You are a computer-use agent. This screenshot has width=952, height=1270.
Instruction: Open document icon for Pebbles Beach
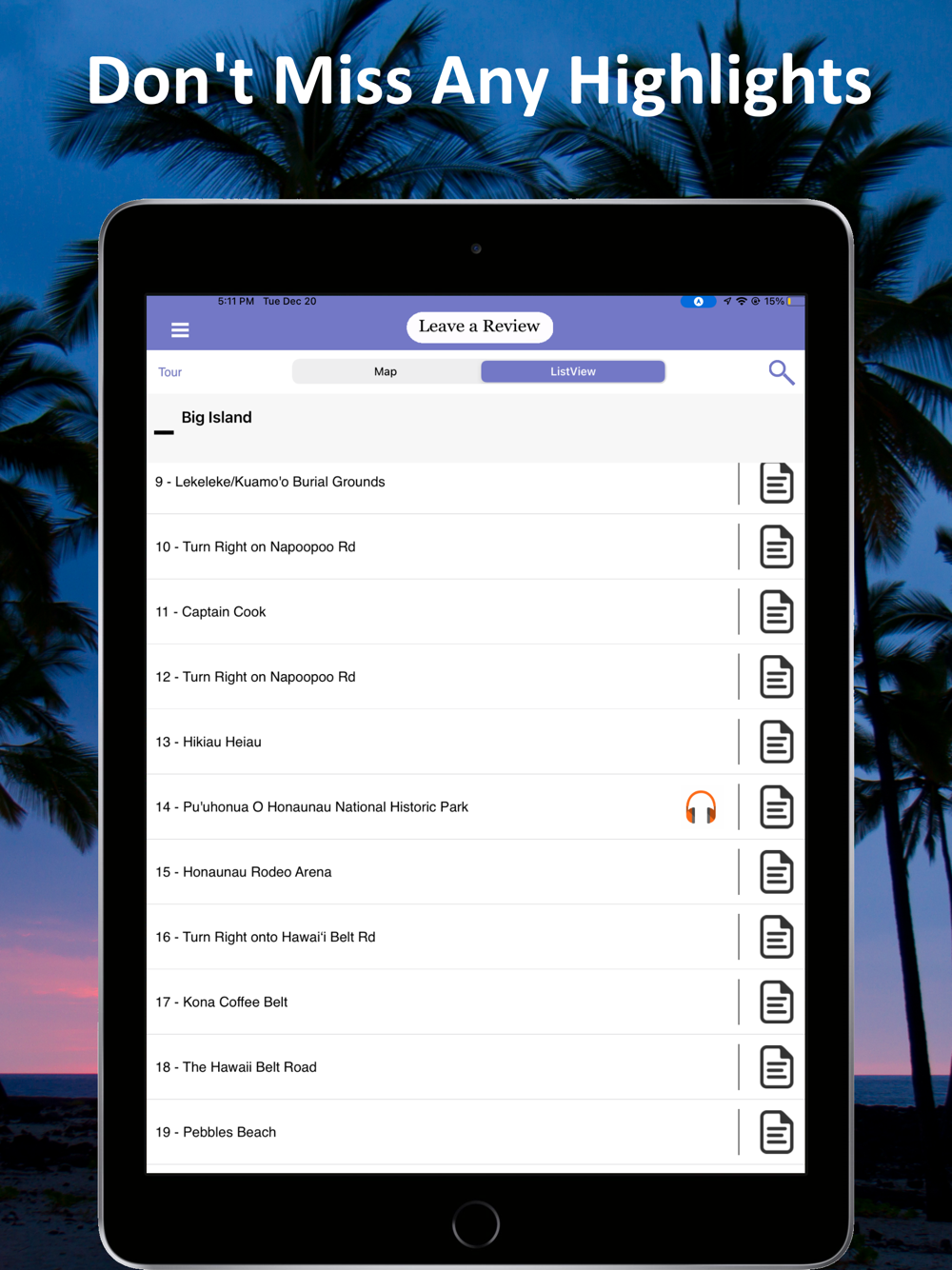(777, 1133)
